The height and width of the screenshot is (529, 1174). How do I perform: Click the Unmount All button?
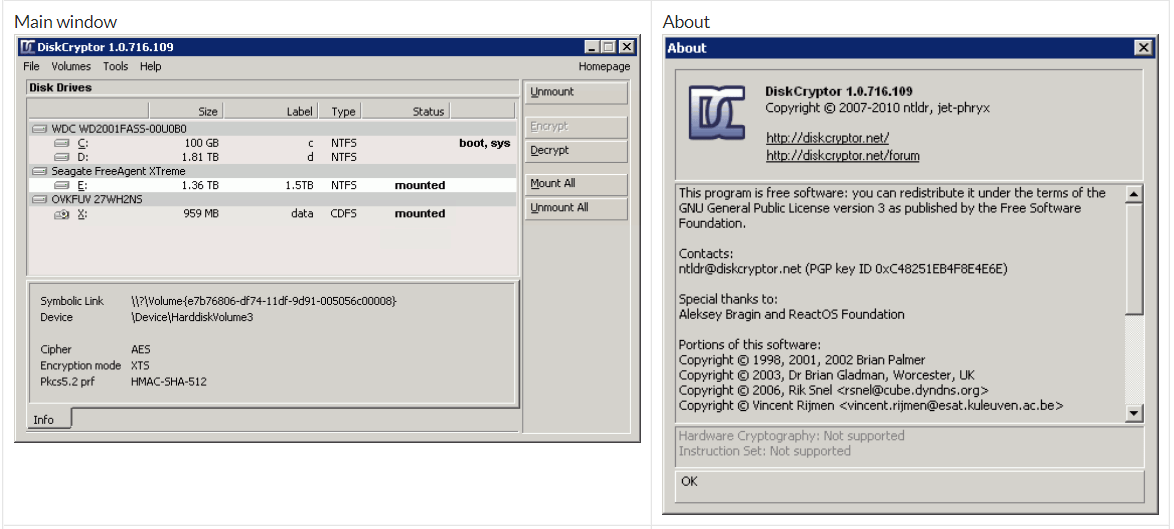tap(576, 209)
